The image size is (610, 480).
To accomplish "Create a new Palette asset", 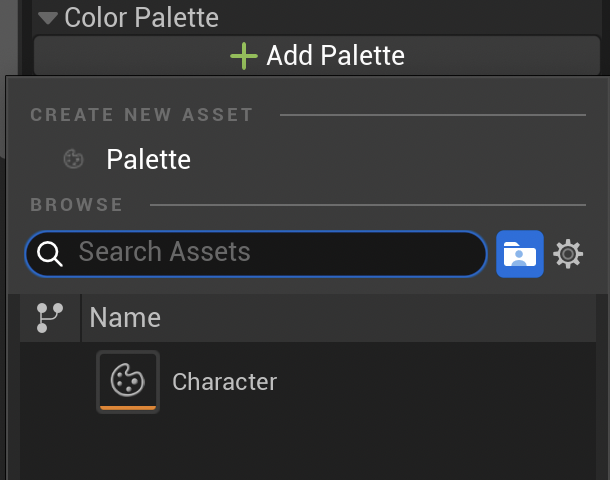I will 147,159.
